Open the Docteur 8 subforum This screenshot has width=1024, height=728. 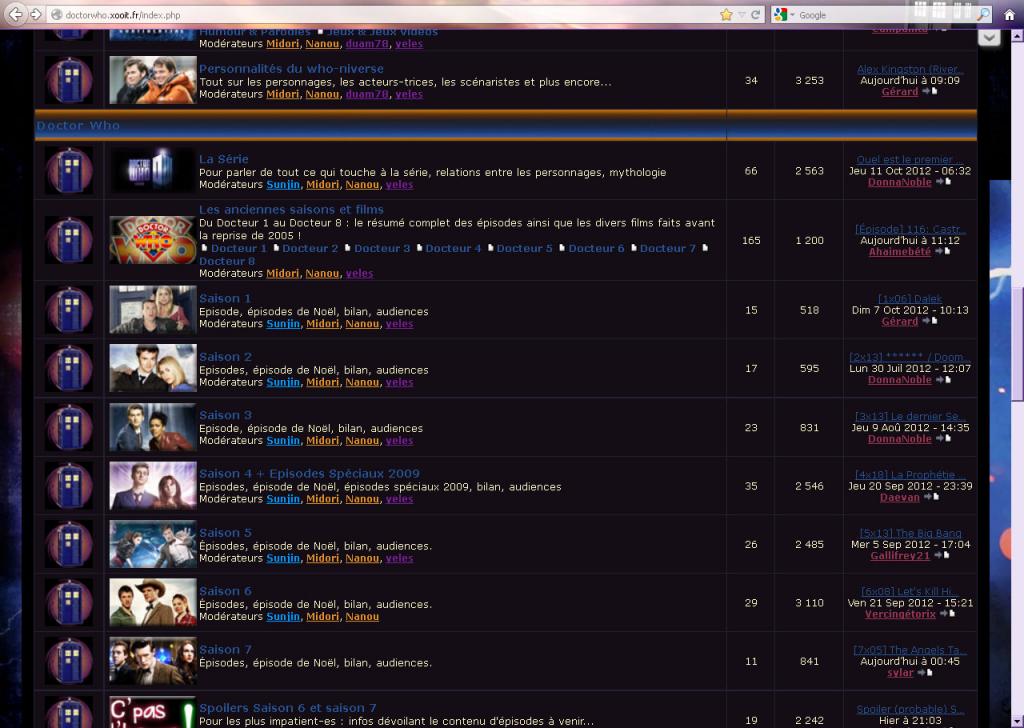point(227,261)
